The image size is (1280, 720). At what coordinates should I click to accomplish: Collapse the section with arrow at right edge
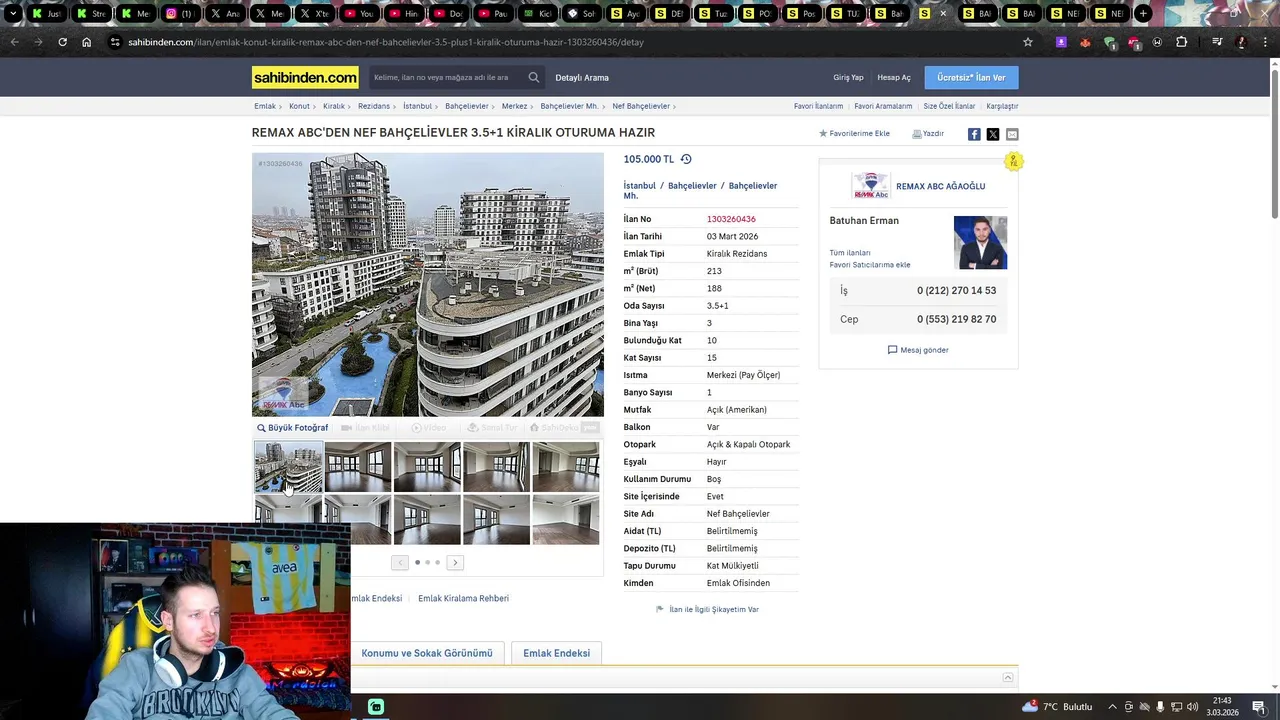(1008, 677)
